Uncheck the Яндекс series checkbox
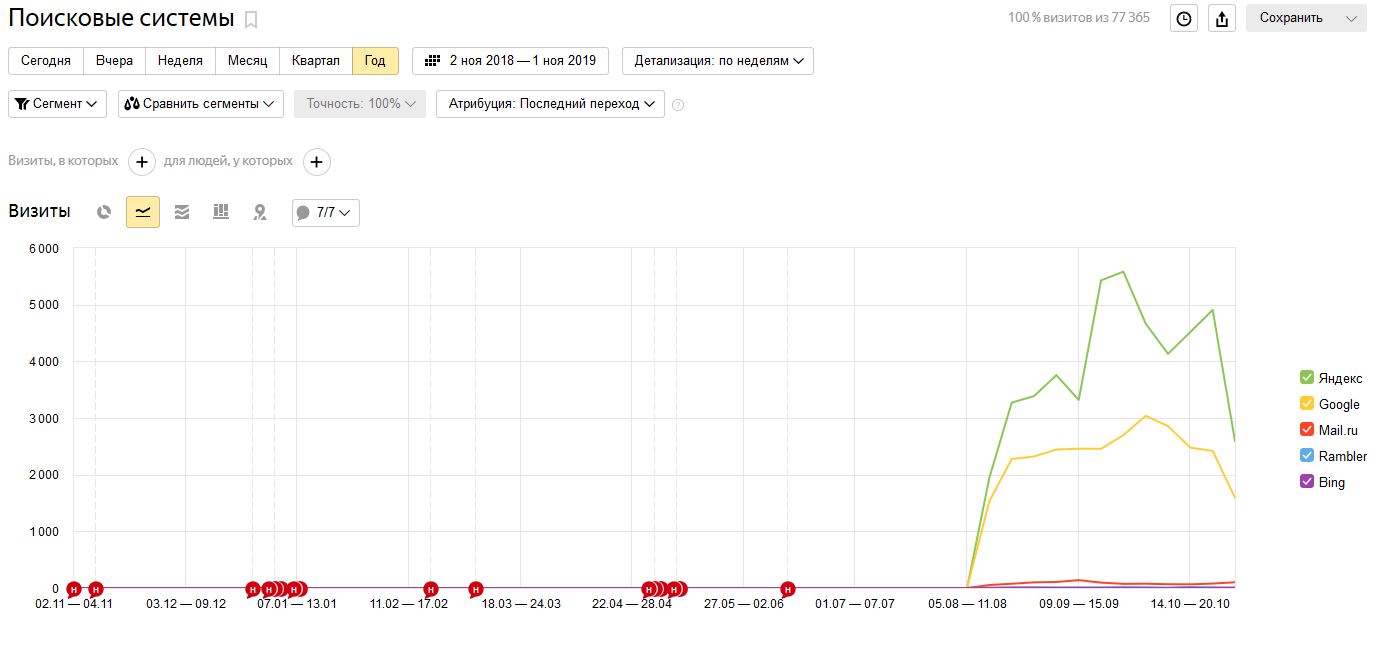 coord(1306,378)
